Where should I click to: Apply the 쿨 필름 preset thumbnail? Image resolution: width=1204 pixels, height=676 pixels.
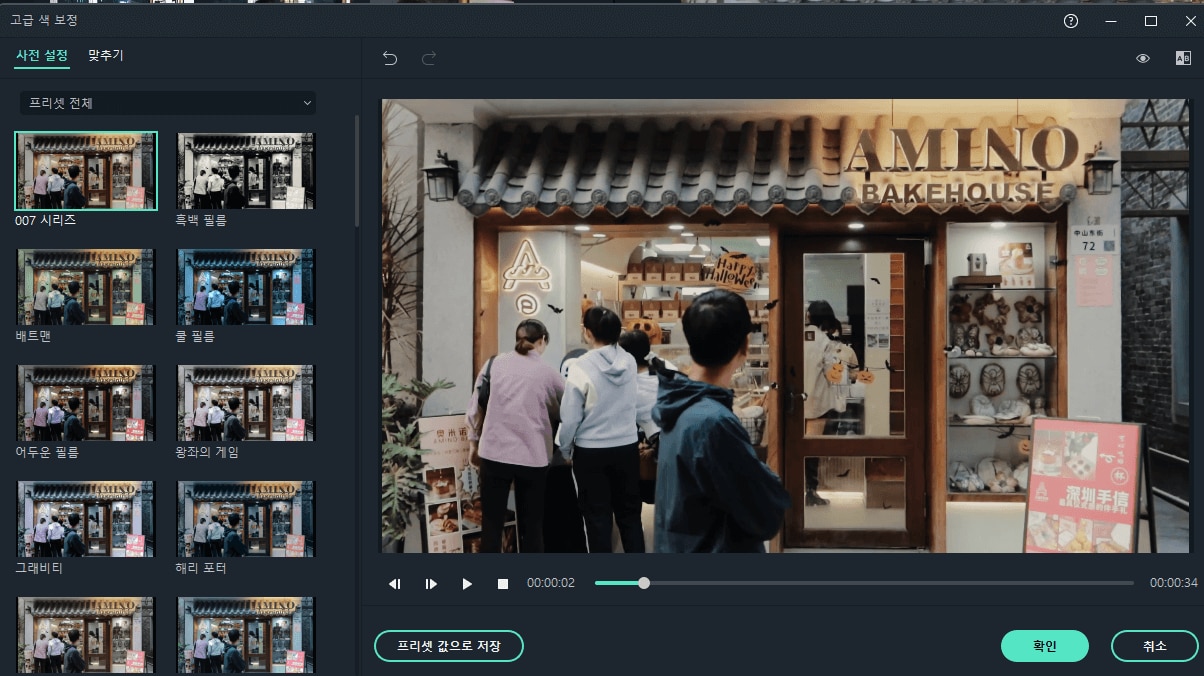245,287
